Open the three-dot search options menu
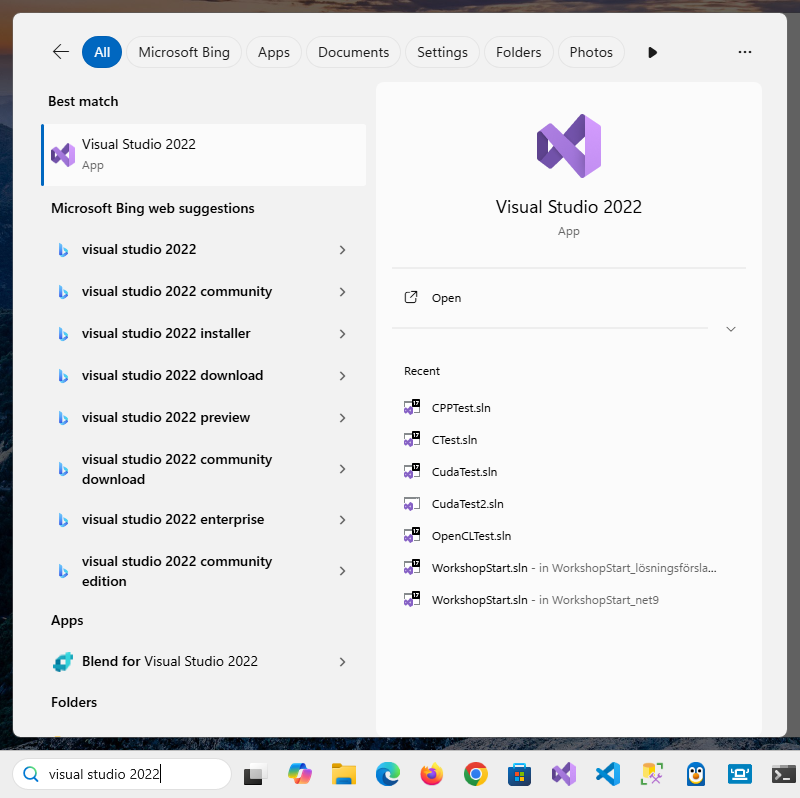The image size is (800, 798). (x=744, y=52)
